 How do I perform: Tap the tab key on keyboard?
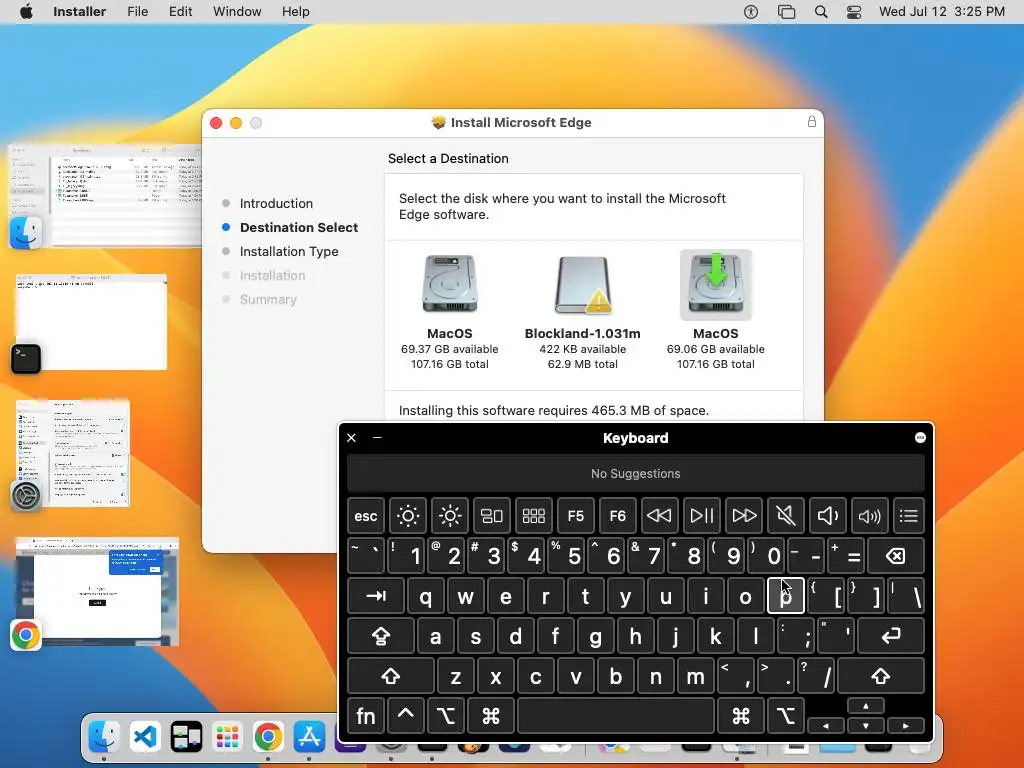point(376,596)
